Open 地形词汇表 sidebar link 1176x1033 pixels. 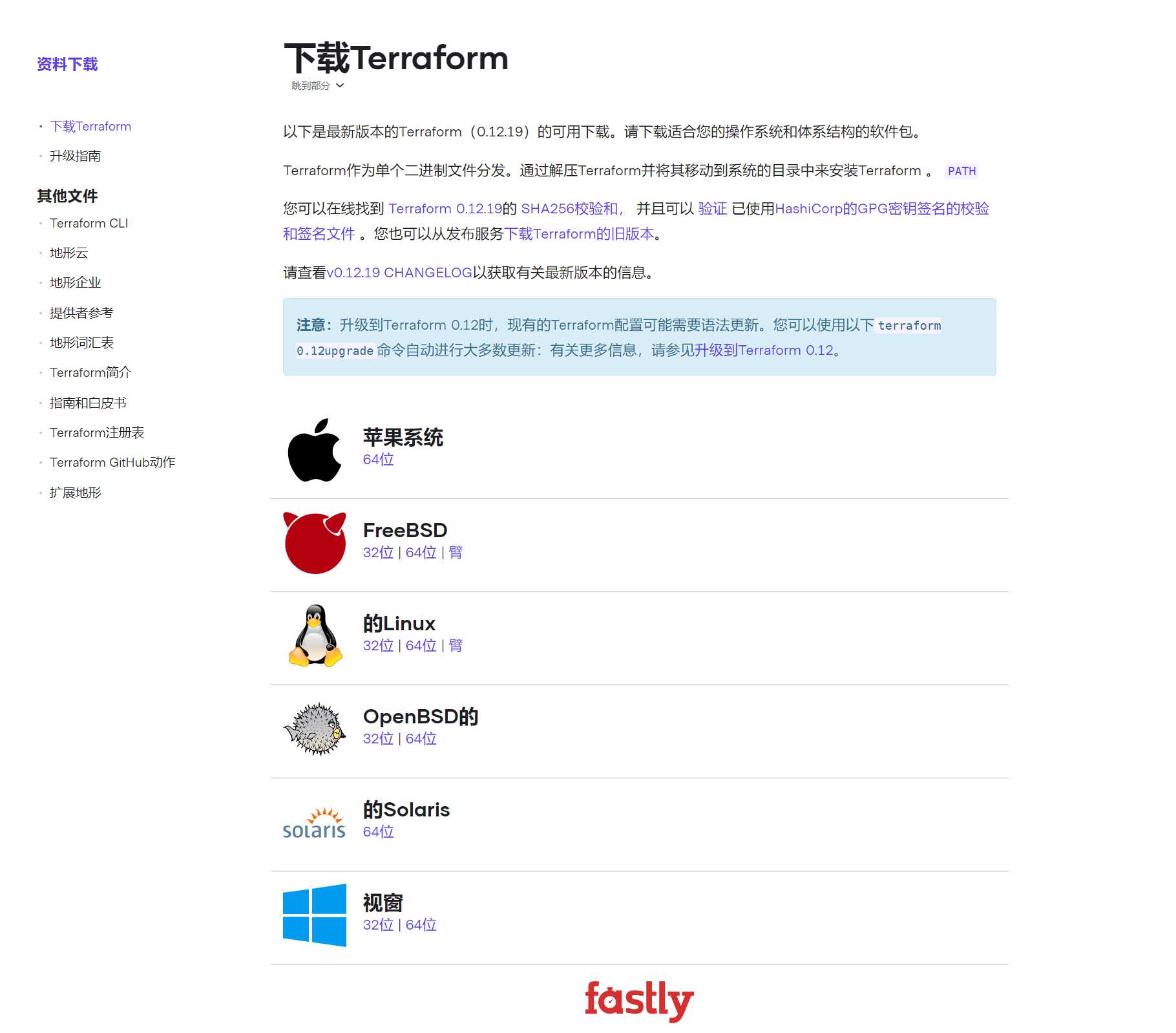81,343
